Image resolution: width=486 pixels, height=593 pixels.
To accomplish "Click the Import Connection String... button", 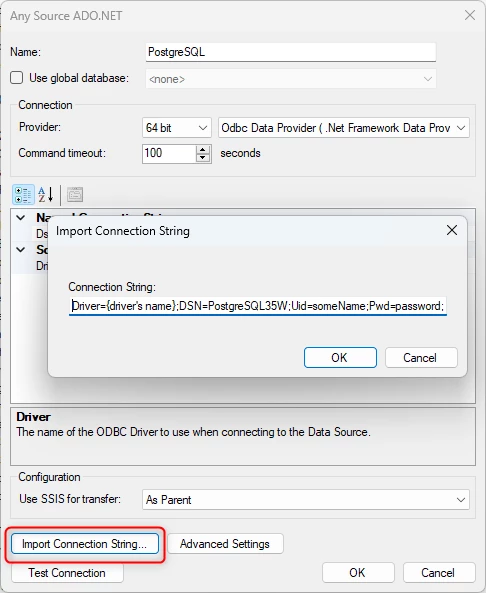I will (x=85, y=544).
